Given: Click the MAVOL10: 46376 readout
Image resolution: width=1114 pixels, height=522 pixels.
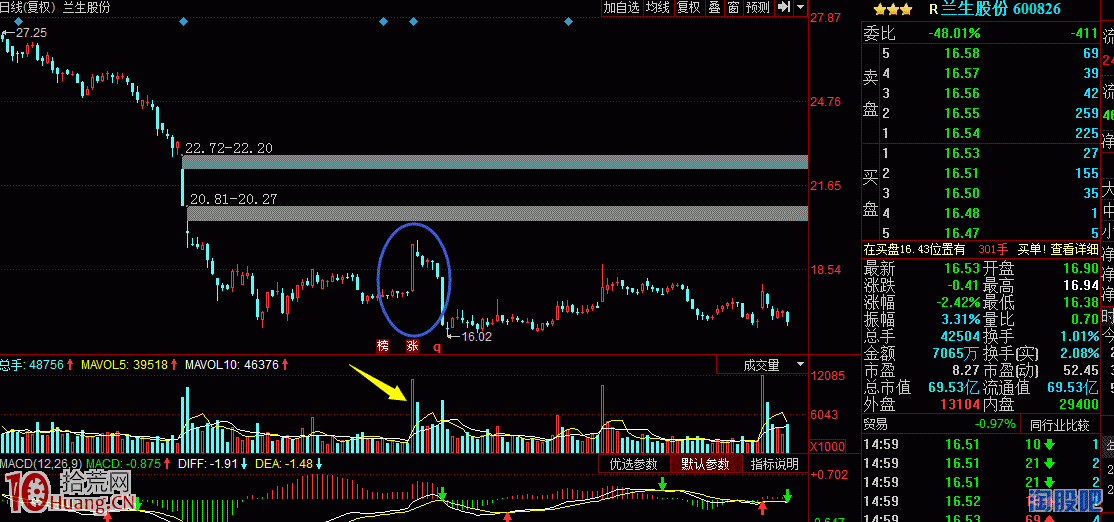Looking at the screenshot, I should click(233, 365).
